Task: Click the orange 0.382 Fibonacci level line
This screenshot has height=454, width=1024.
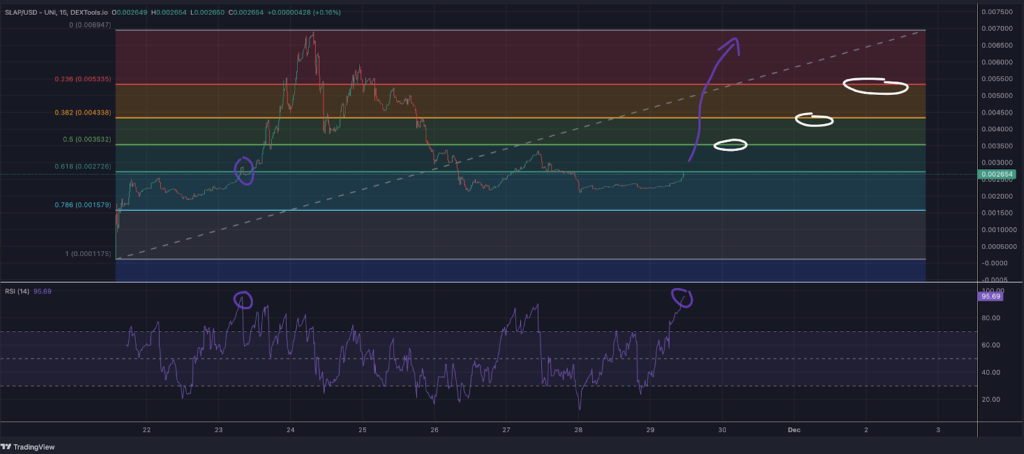Action: point(520,118)
